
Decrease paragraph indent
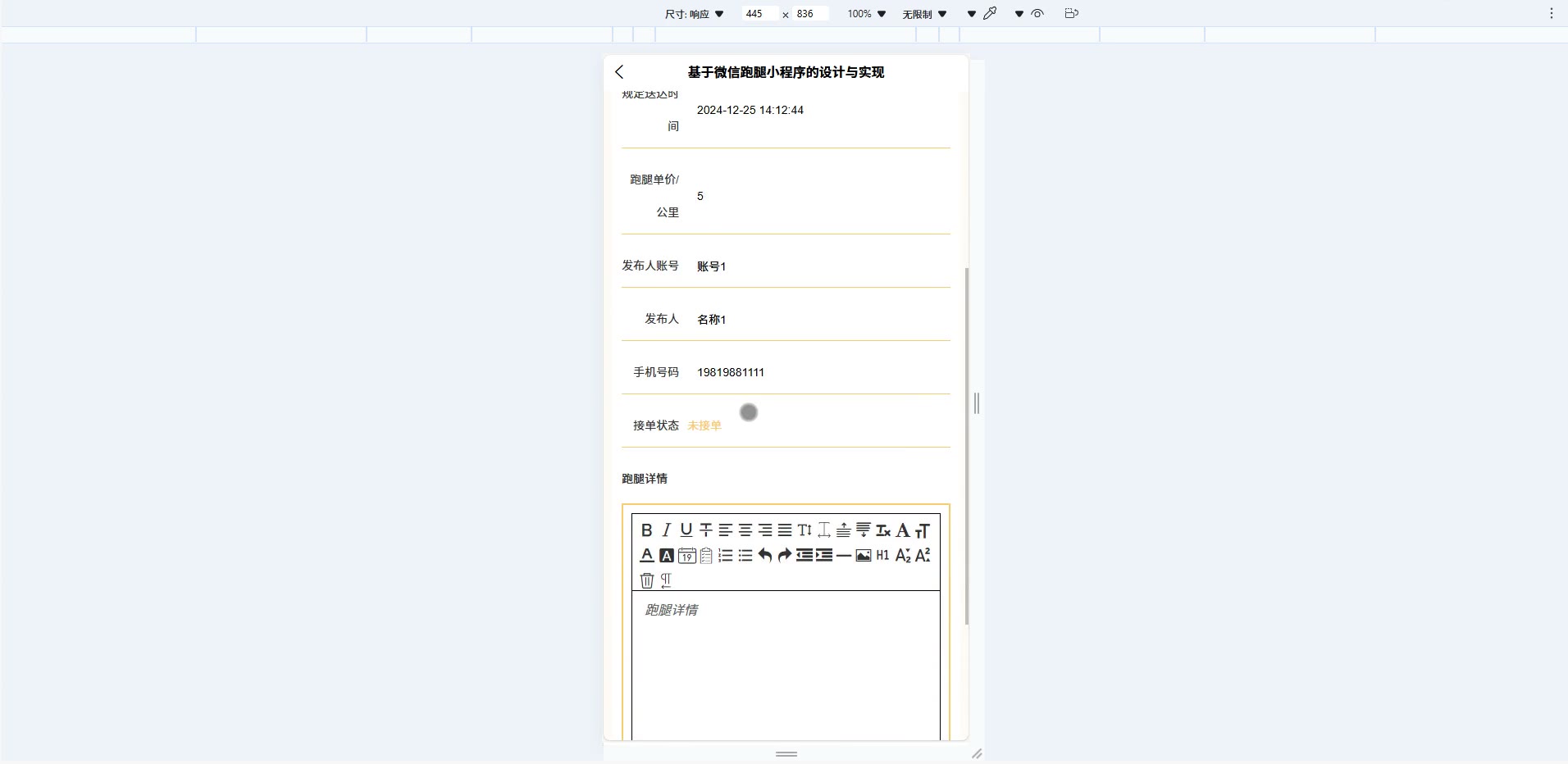(x=805, y=556)
